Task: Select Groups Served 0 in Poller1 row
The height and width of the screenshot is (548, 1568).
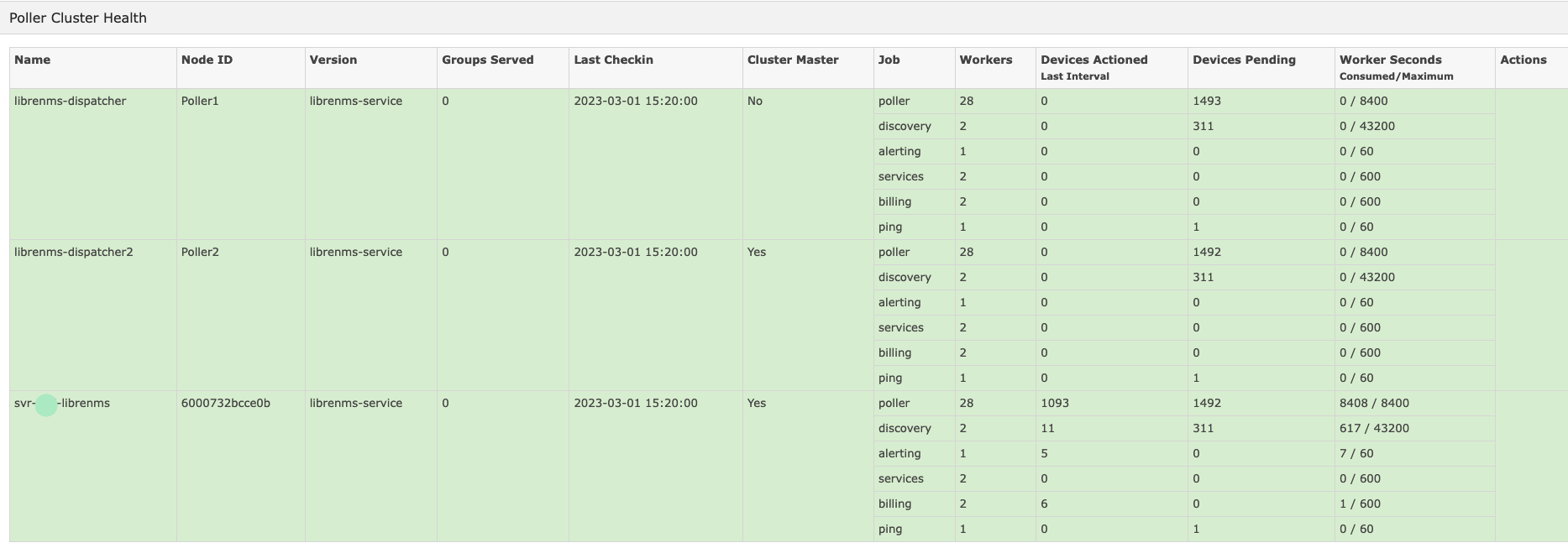Action: pos(446,101)
